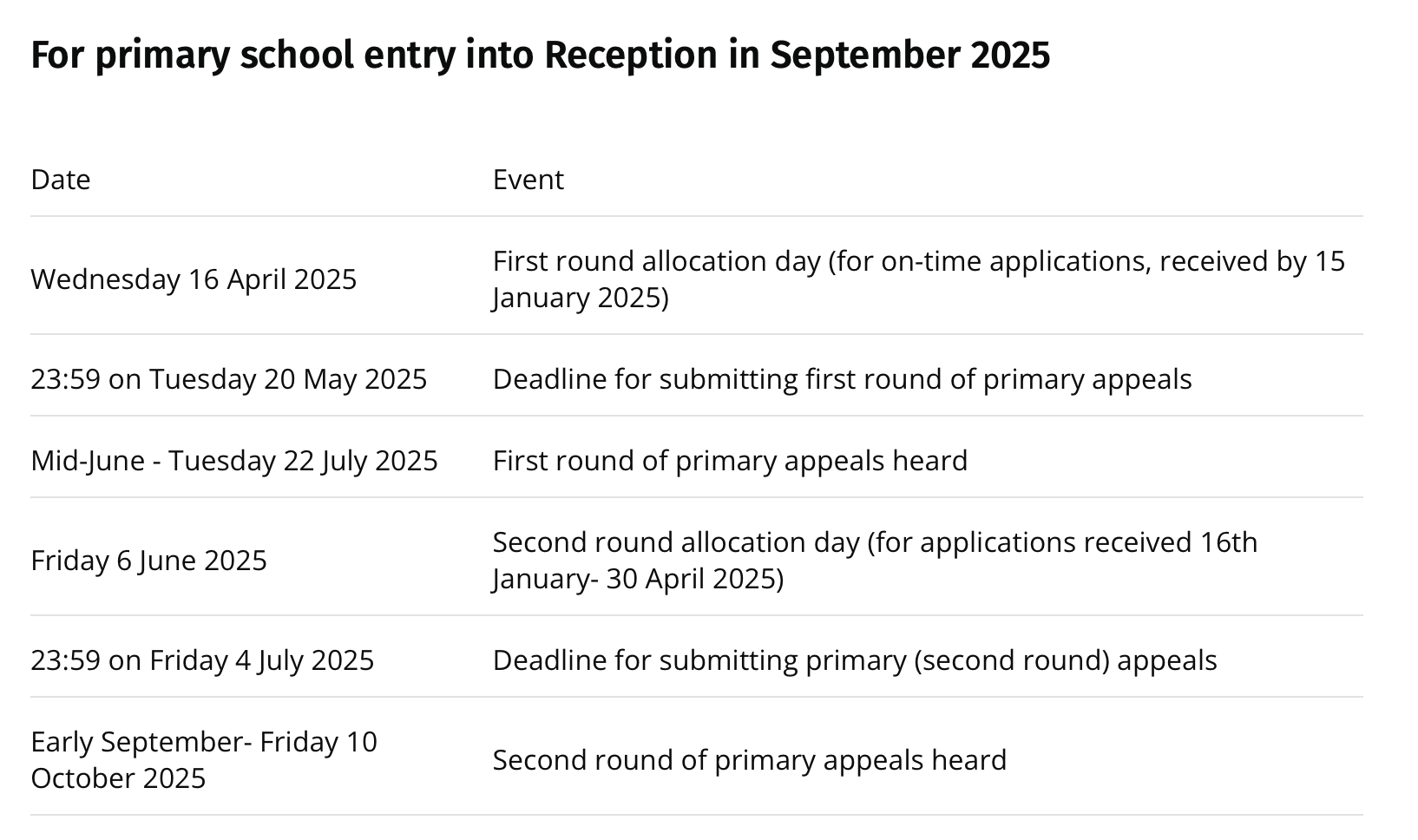This screenshot has height=840, width=1418.
Task: Select the Mid-June to 22 July date cell
Action: [233, 460]
